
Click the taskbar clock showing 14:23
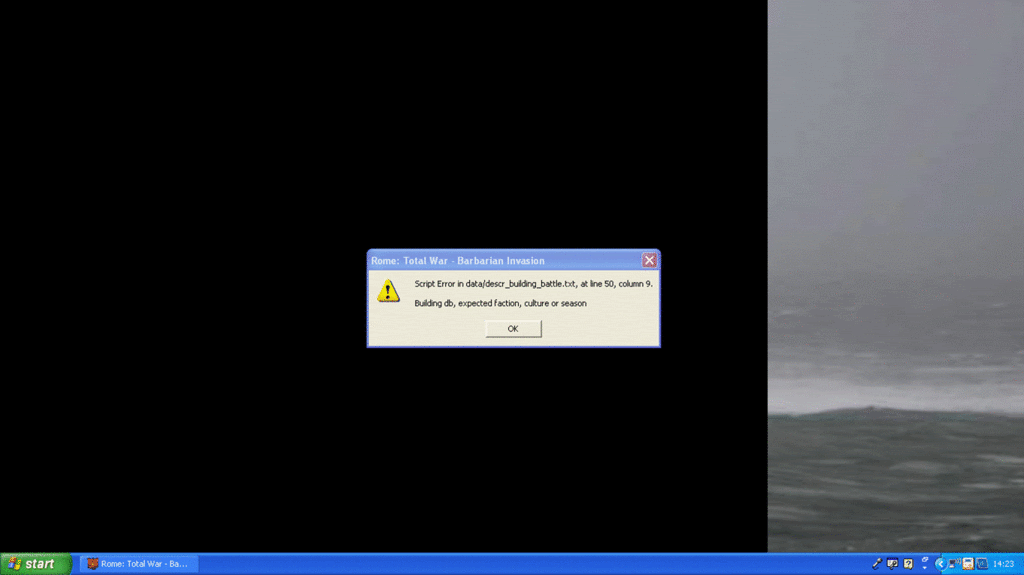1003,564
